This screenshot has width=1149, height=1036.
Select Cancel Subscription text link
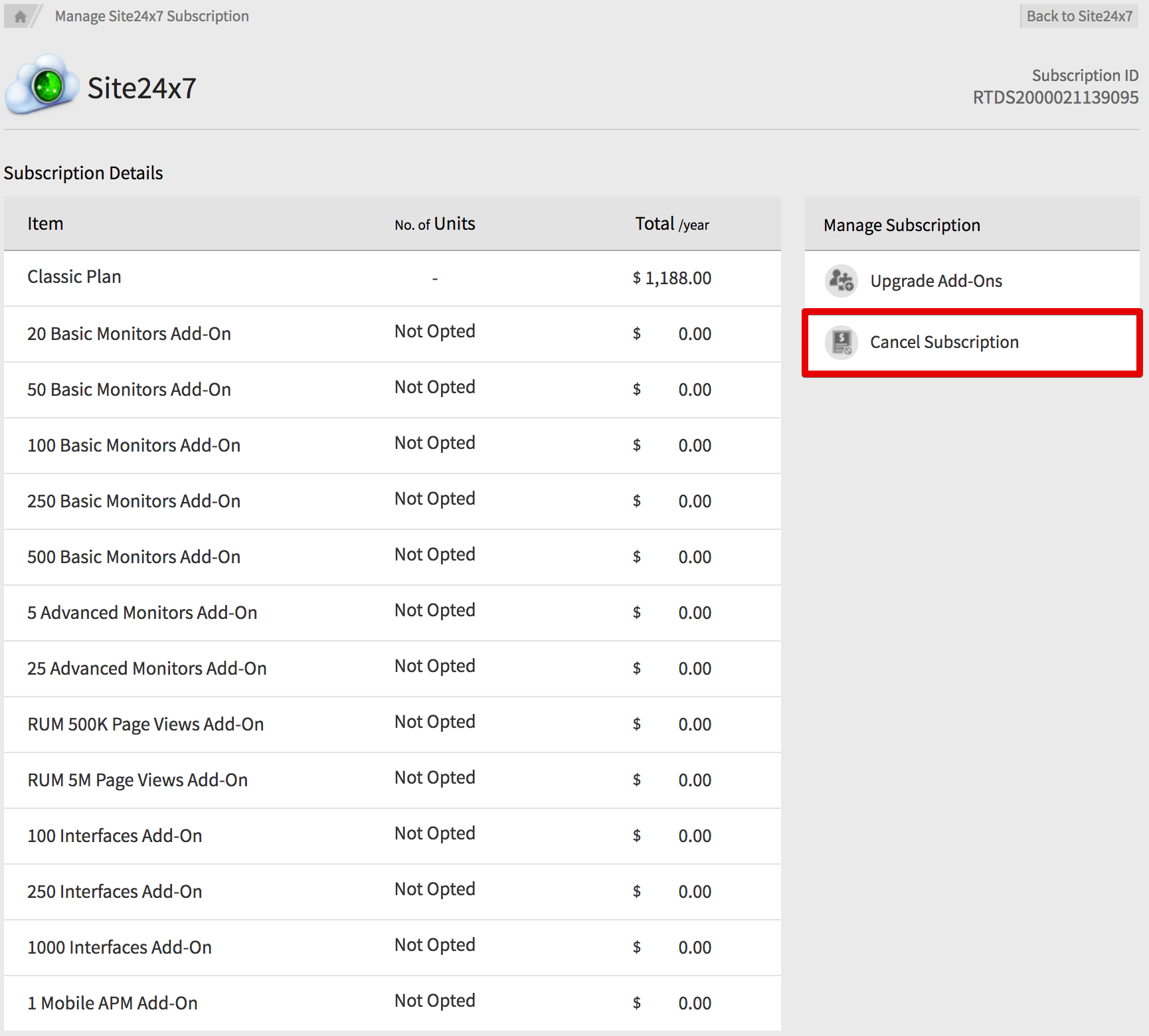click(944, 342)
